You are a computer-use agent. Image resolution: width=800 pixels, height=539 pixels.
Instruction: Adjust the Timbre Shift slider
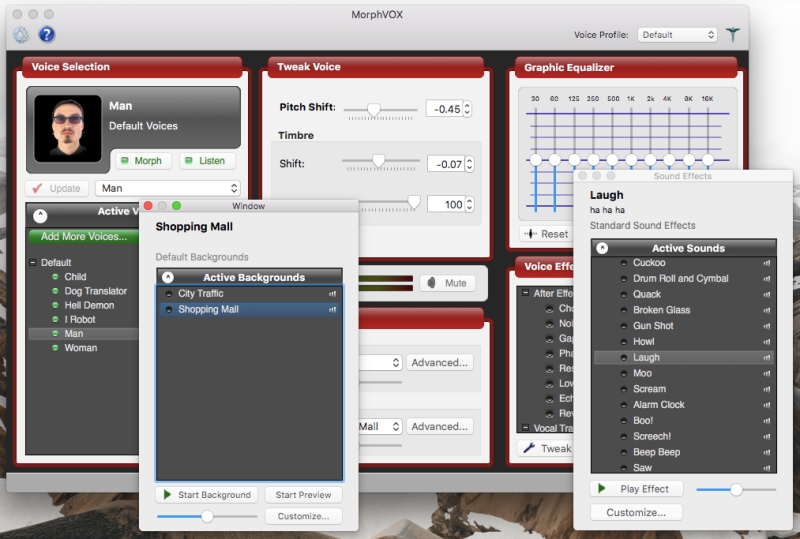click(x=378, y=161)
